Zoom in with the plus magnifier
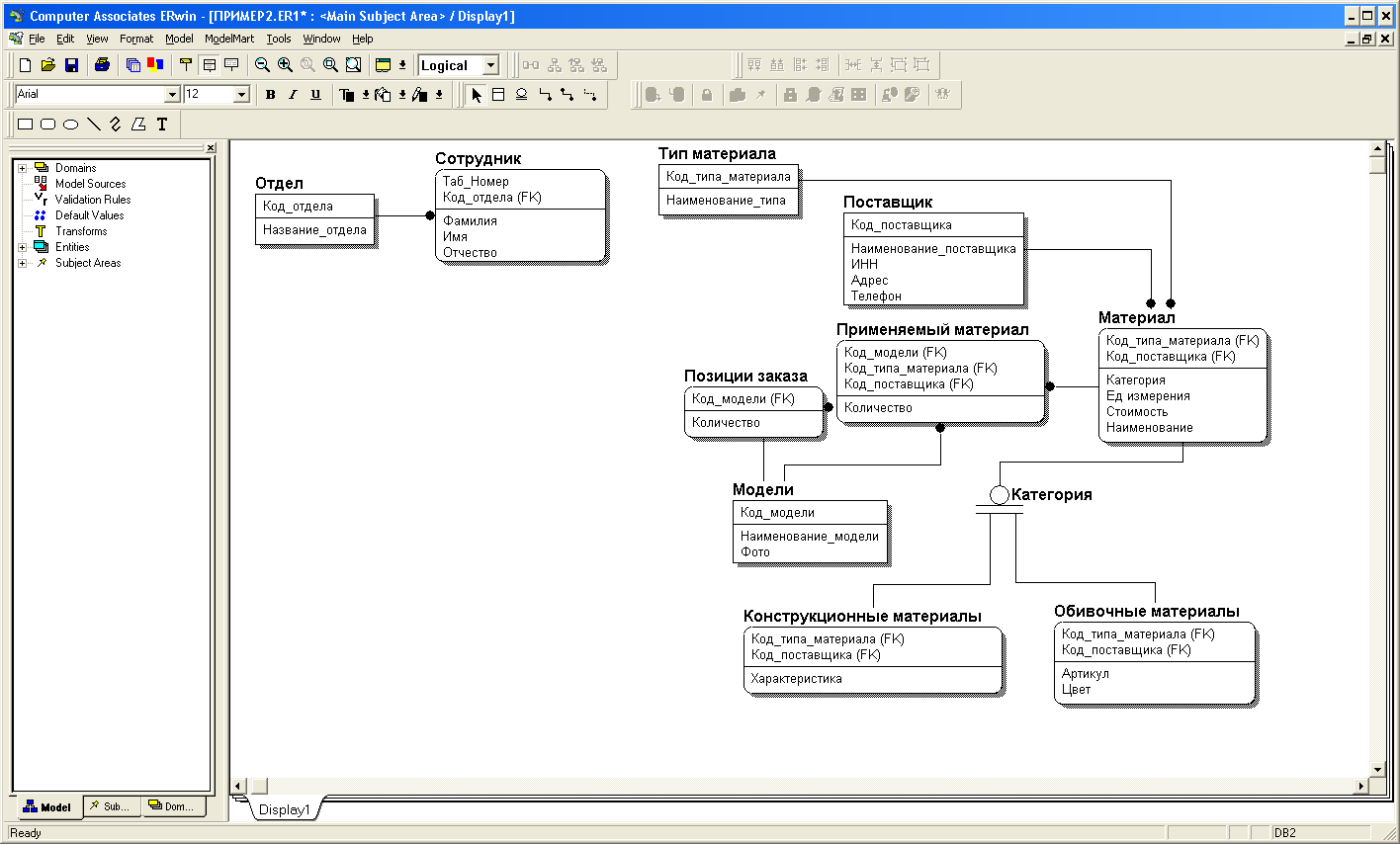The width and height of the screenshot is (1400, 844). point(285,65)
